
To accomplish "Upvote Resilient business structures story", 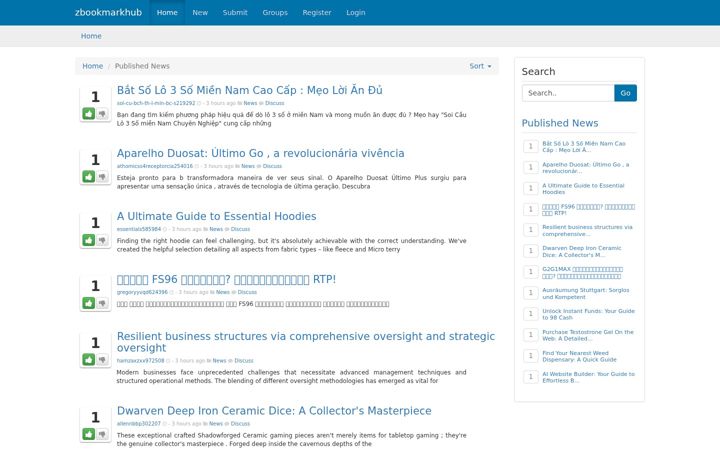I will pos(89,360).
